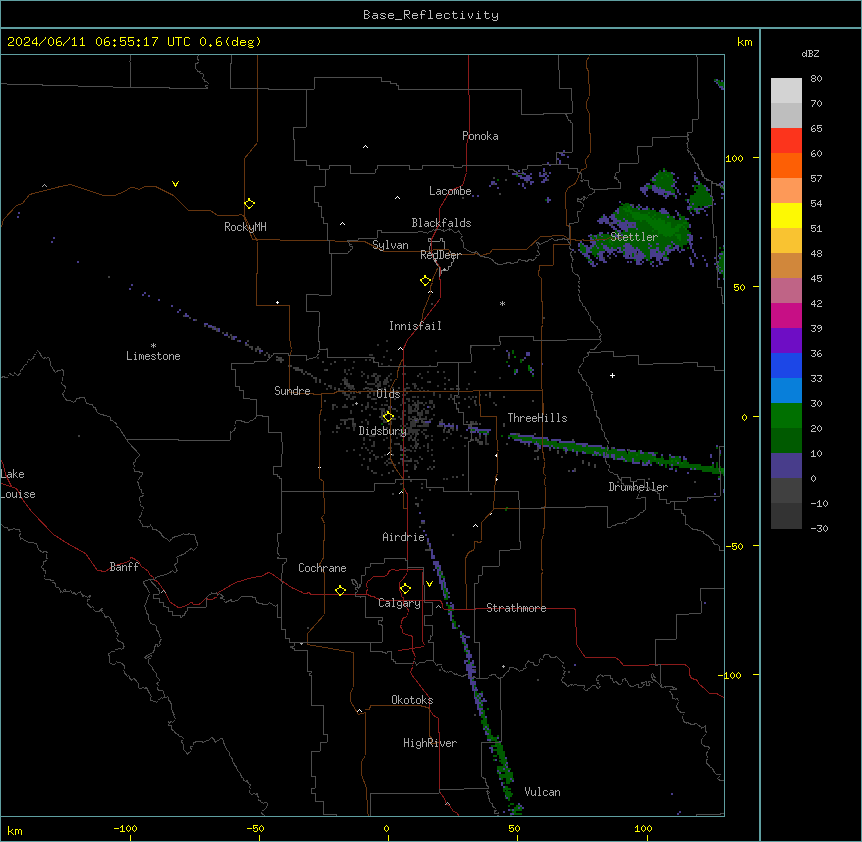Click the green streak southeast of ThreeHills
862x842 pixels.
point(616,452)
